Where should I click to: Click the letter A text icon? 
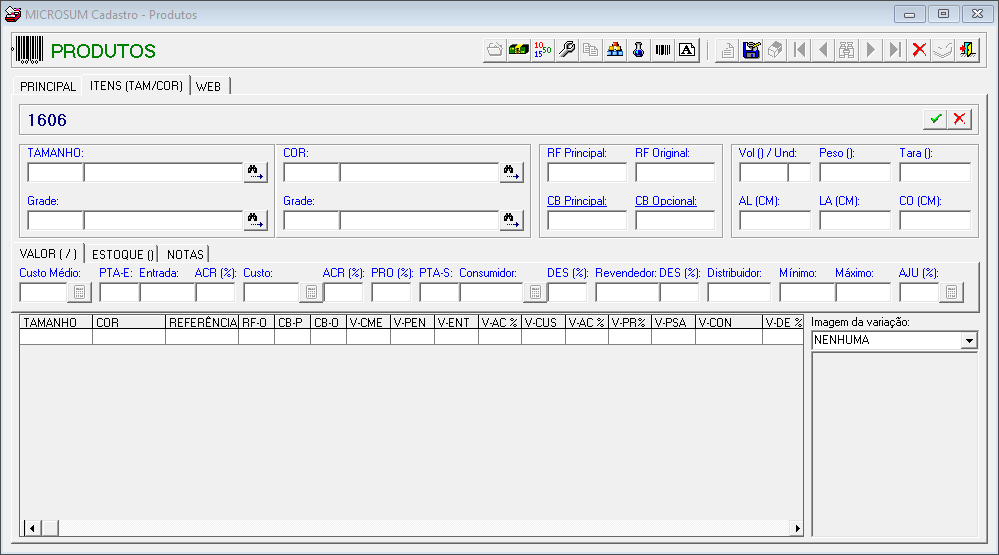point(687,50)
